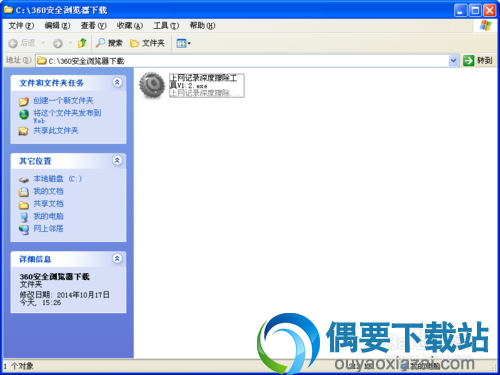This screenshot has width=500, height=375.
Task: Open the 帮助(H) menu
Action: click(x=202, y=26)
